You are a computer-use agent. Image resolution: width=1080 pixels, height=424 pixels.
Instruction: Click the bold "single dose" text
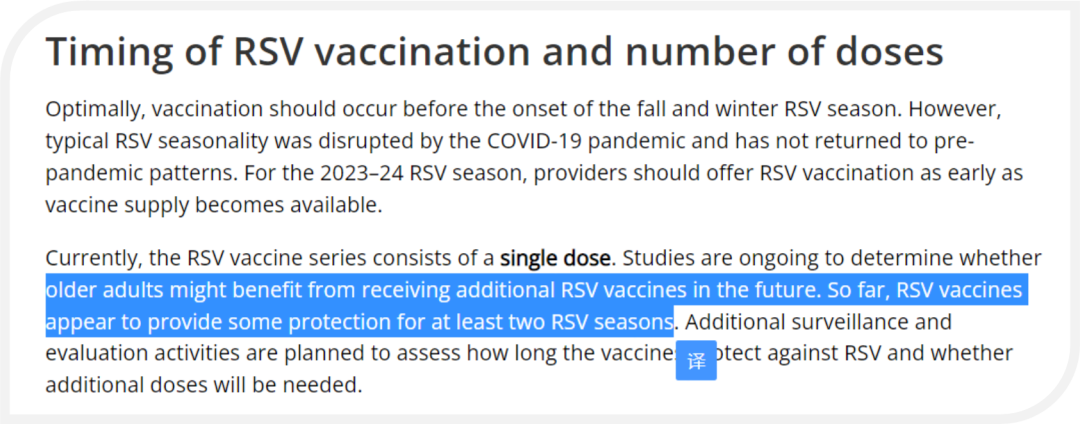click(555, 259)
